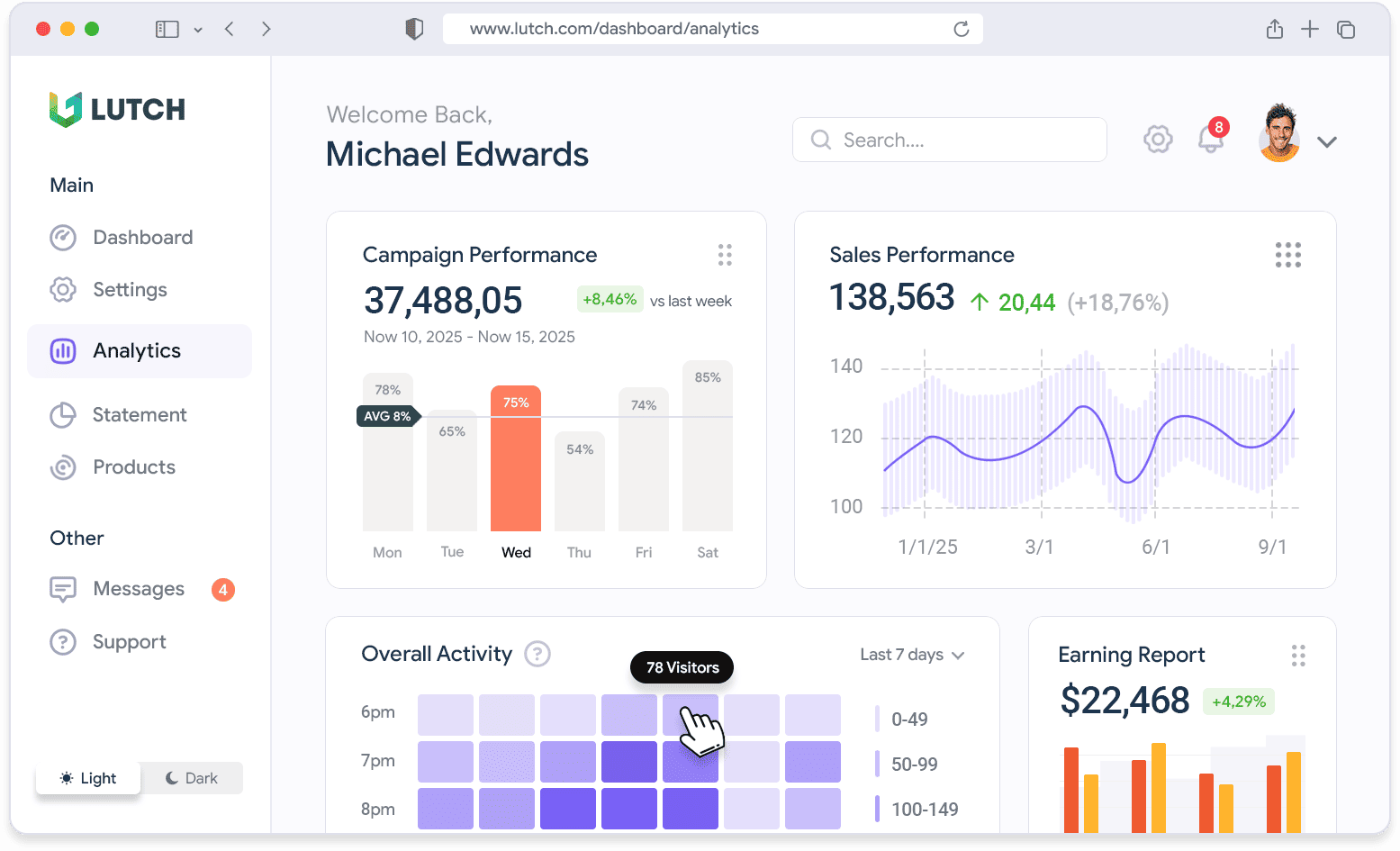Open the sidebar options chevron in the browser toolbar

(198, 30)
